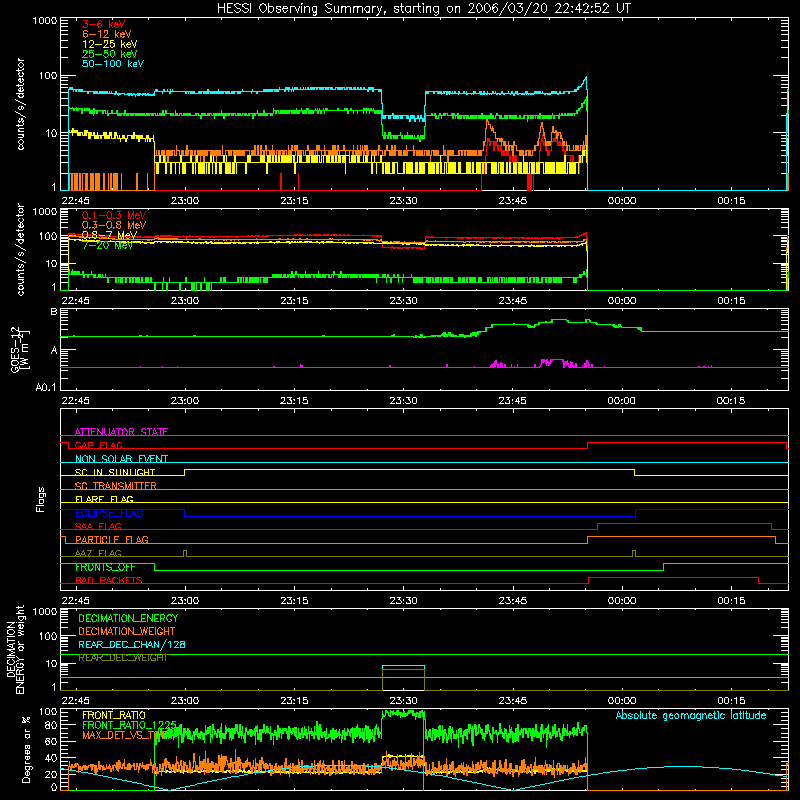The image size is (800, 800).
Task: Click the FRONT_RATIO legend label
Action: pyautogui.click(x=114, y=715)
